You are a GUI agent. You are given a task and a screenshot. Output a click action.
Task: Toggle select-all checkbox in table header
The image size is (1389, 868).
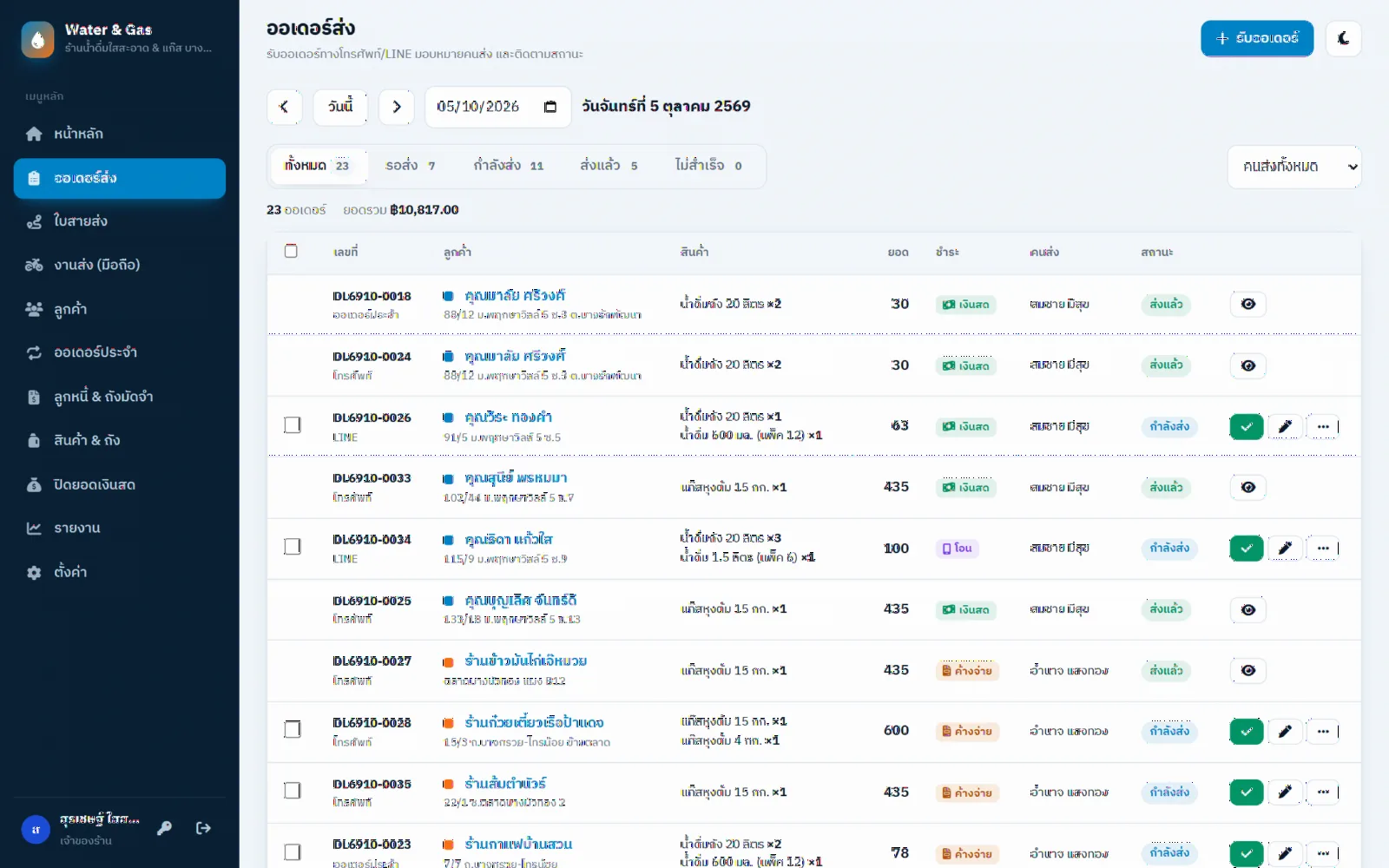point(291,251)
